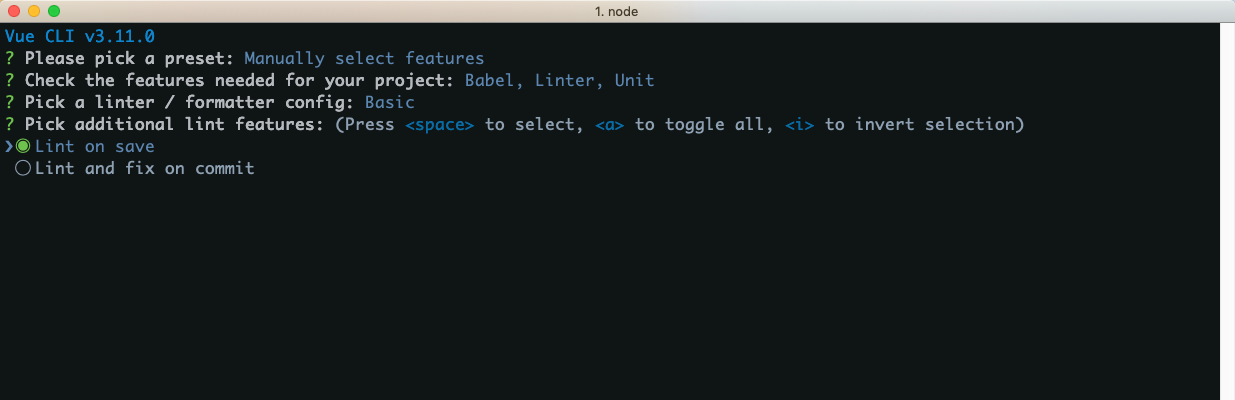
Task: Check the "Lint and fix on commit" circle
Action: click(24, 168)
